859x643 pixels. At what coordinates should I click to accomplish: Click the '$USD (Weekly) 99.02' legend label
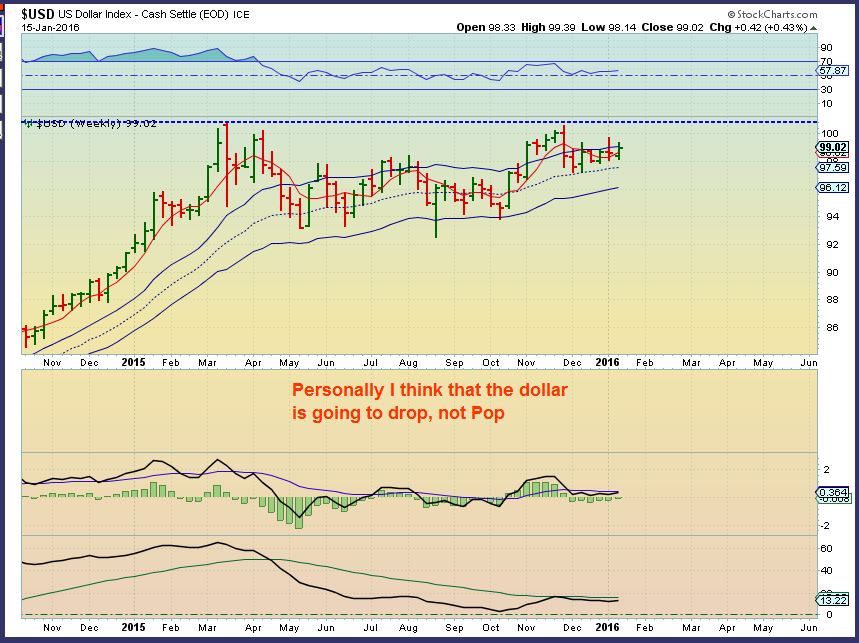click(91, 124)
